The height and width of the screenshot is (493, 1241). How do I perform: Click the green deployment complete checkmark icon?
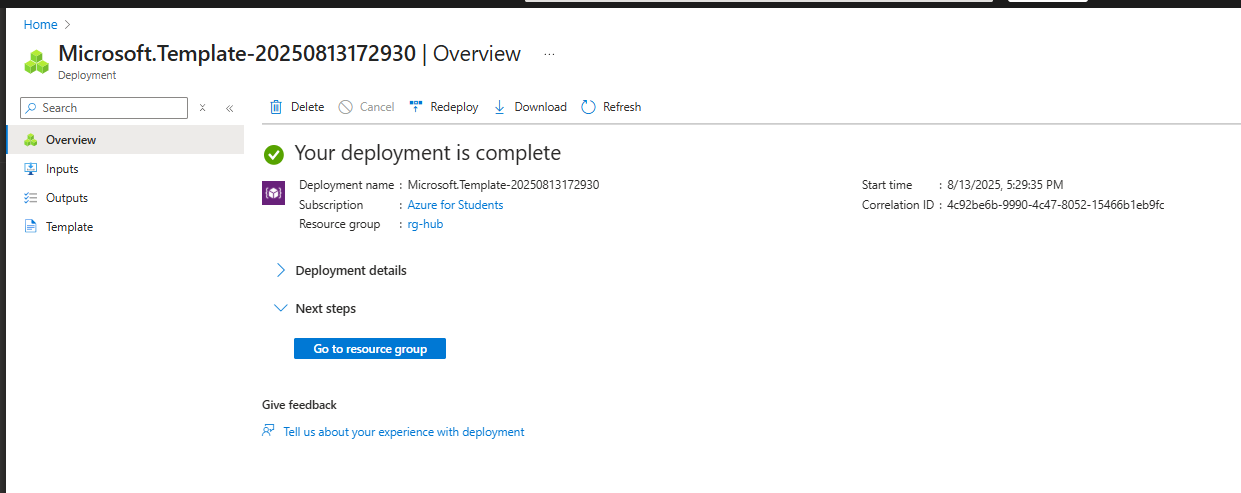point(274,155)
